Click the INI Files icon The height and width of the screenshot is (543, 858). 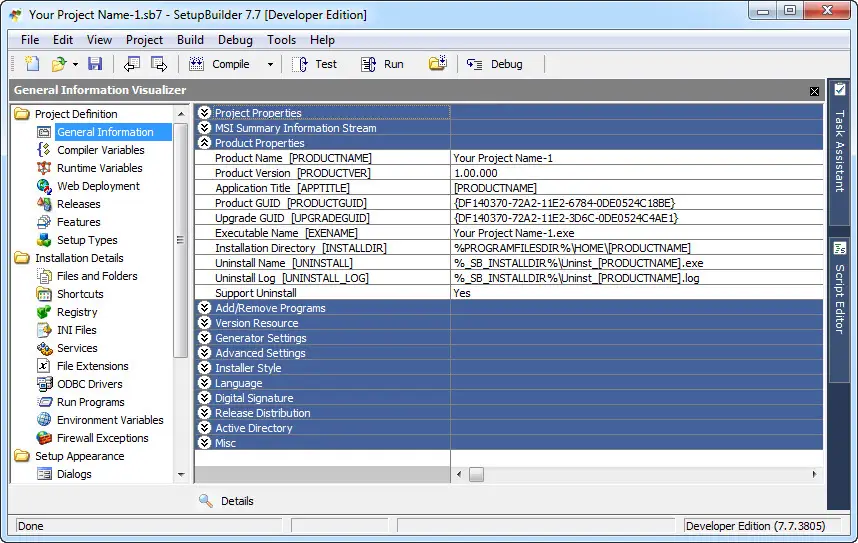click(44, 330)
